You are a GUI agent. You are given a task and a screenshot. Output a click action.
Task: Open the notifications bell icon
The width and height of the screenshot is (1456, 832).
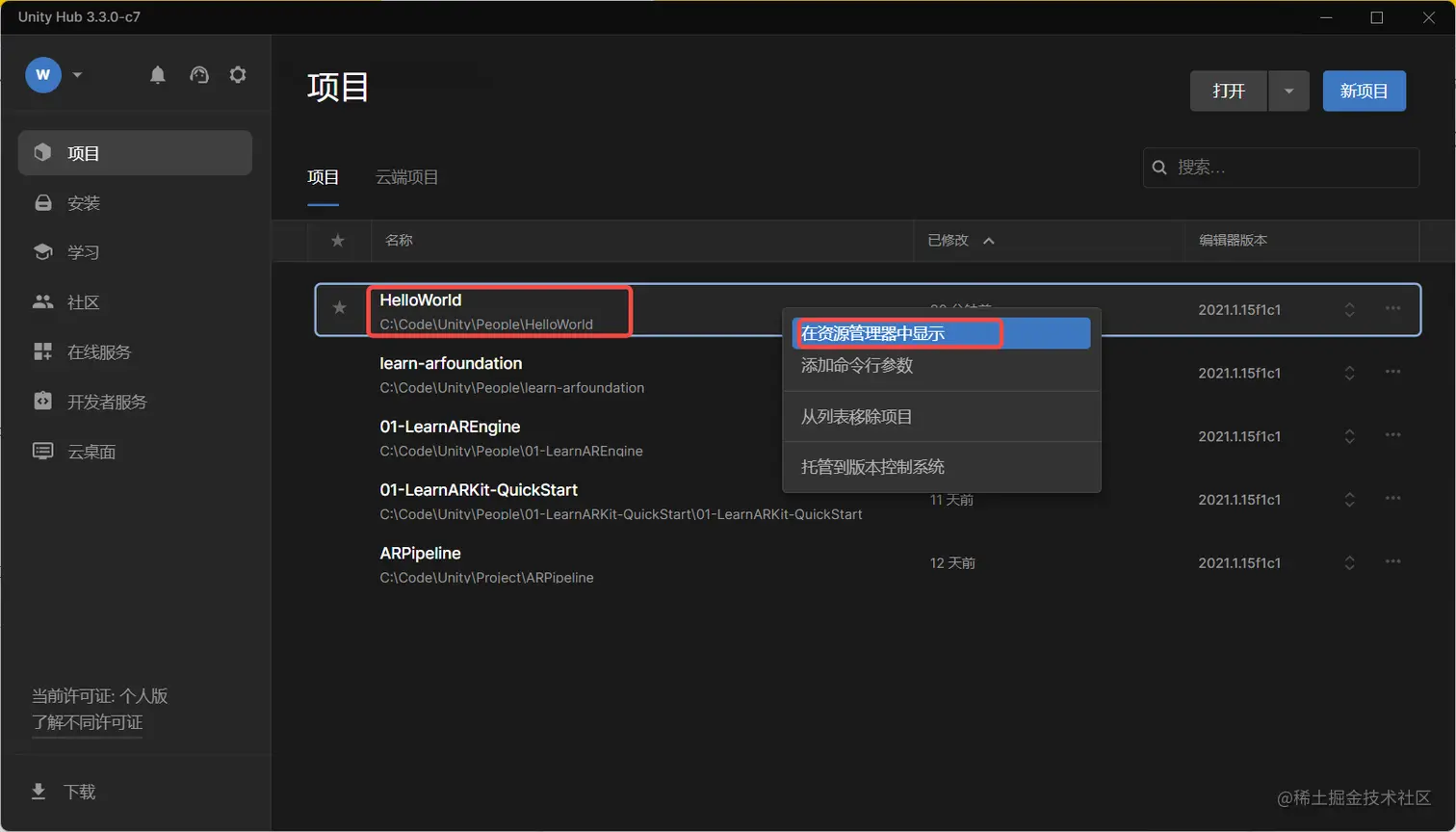click(158, 75)
